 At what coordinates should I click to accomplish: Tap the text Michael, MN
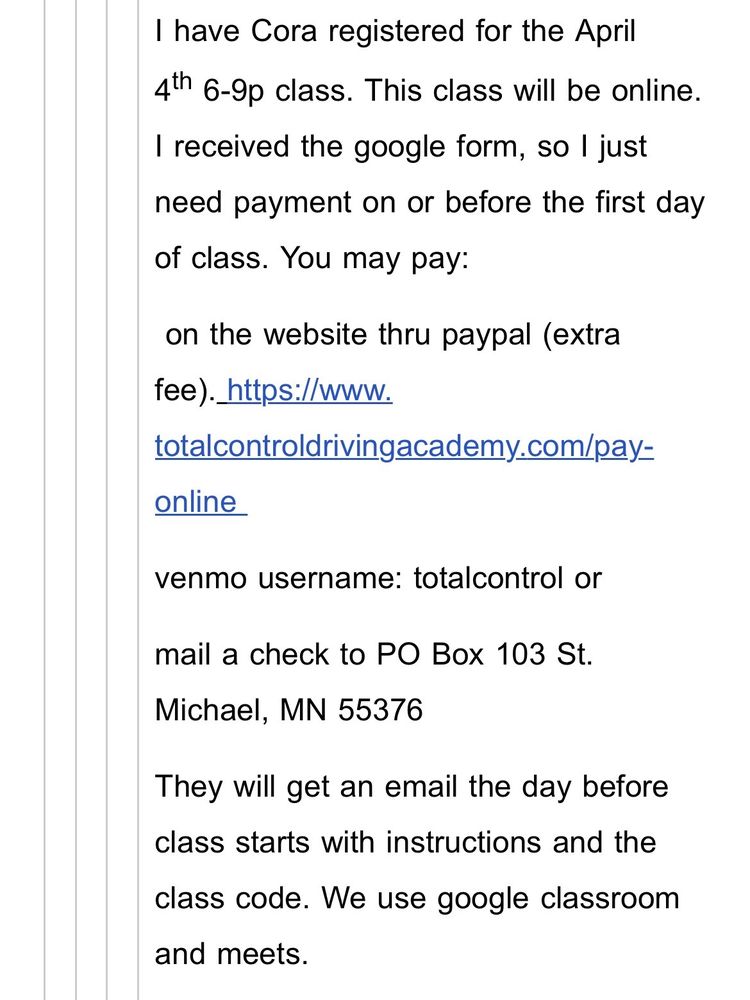(x=240, y=710)
